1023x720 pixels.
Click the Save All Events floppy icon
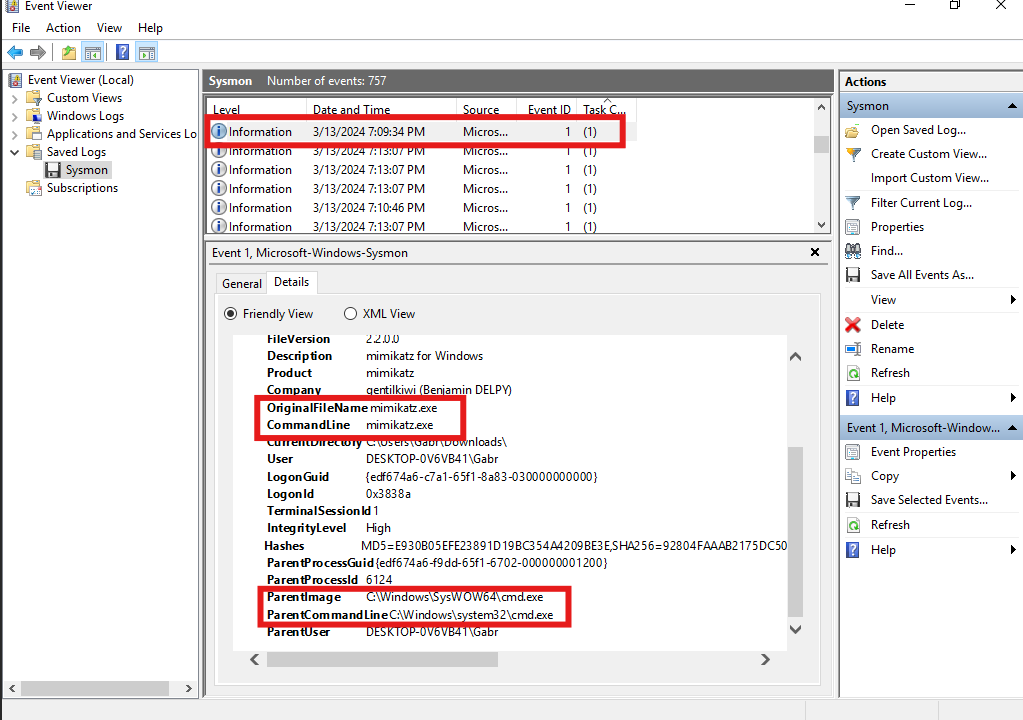coord(853,275)
